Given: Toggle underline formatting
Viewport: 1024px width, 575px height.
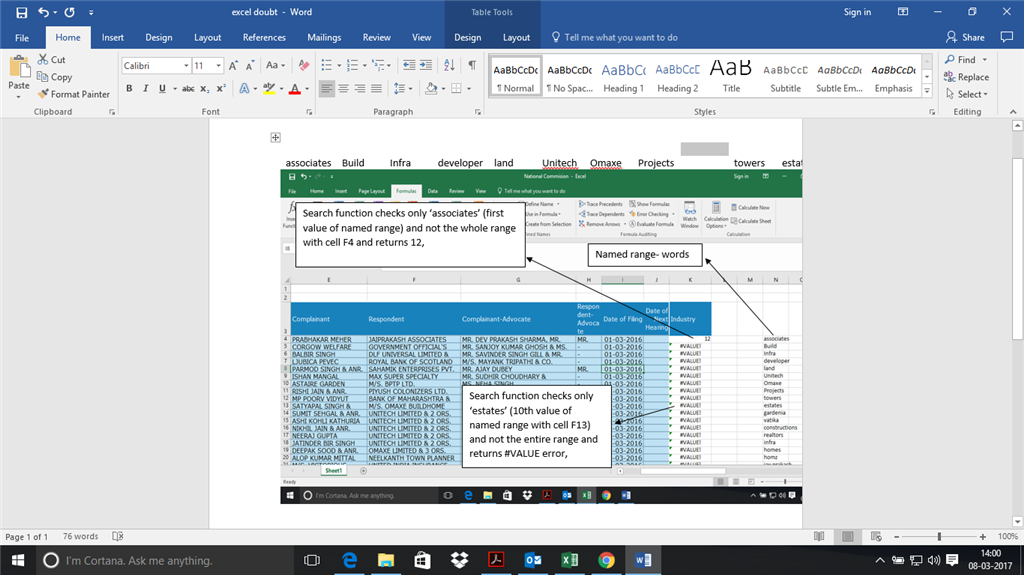Looking at the screenshot, I should click(162, 88).
